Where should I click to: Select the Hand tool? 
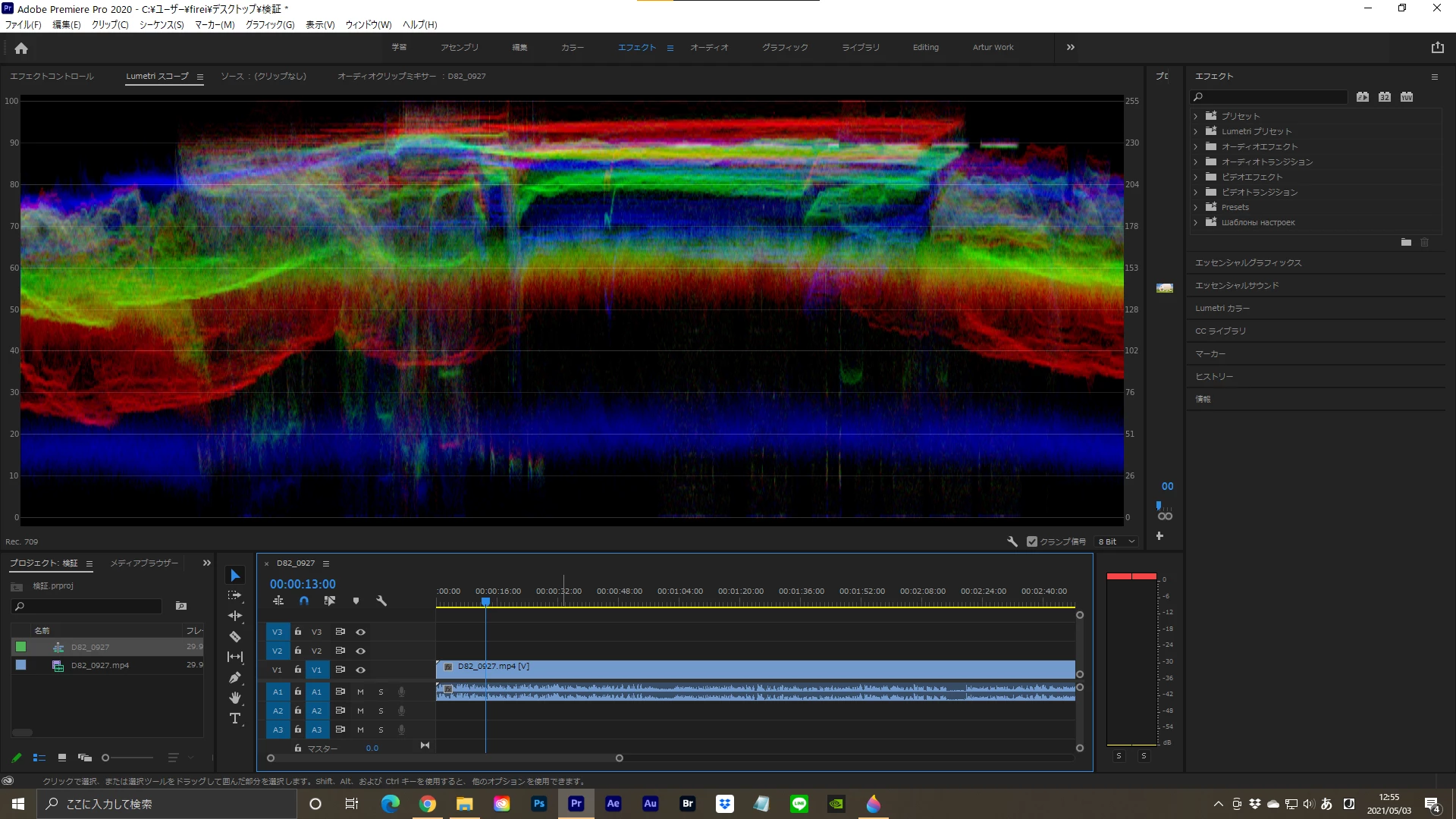pyautogui.click(x=235, y=698)
